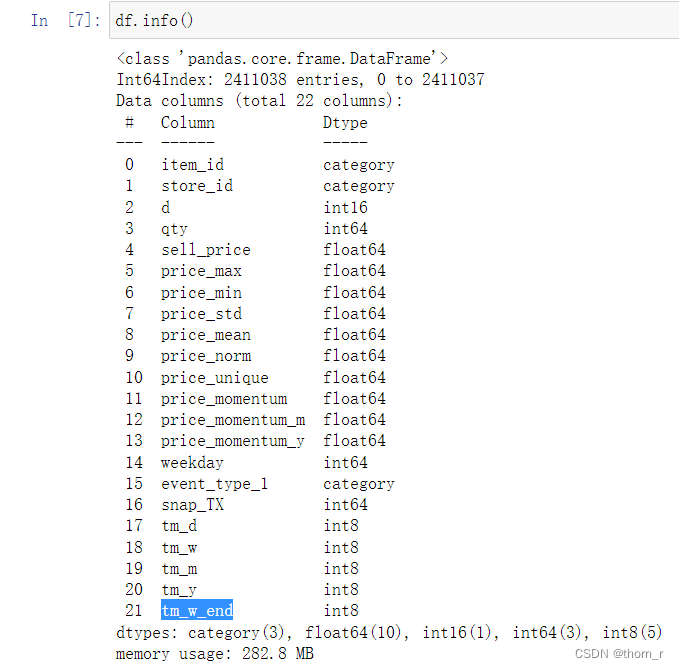
Task: Click the weekday column name
Action: (192, 462)
